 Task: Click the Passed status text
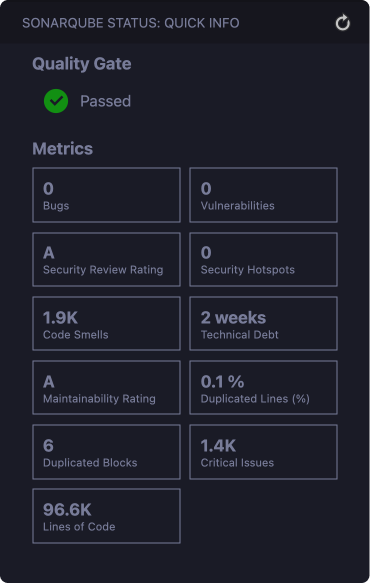tap(106, 101)
